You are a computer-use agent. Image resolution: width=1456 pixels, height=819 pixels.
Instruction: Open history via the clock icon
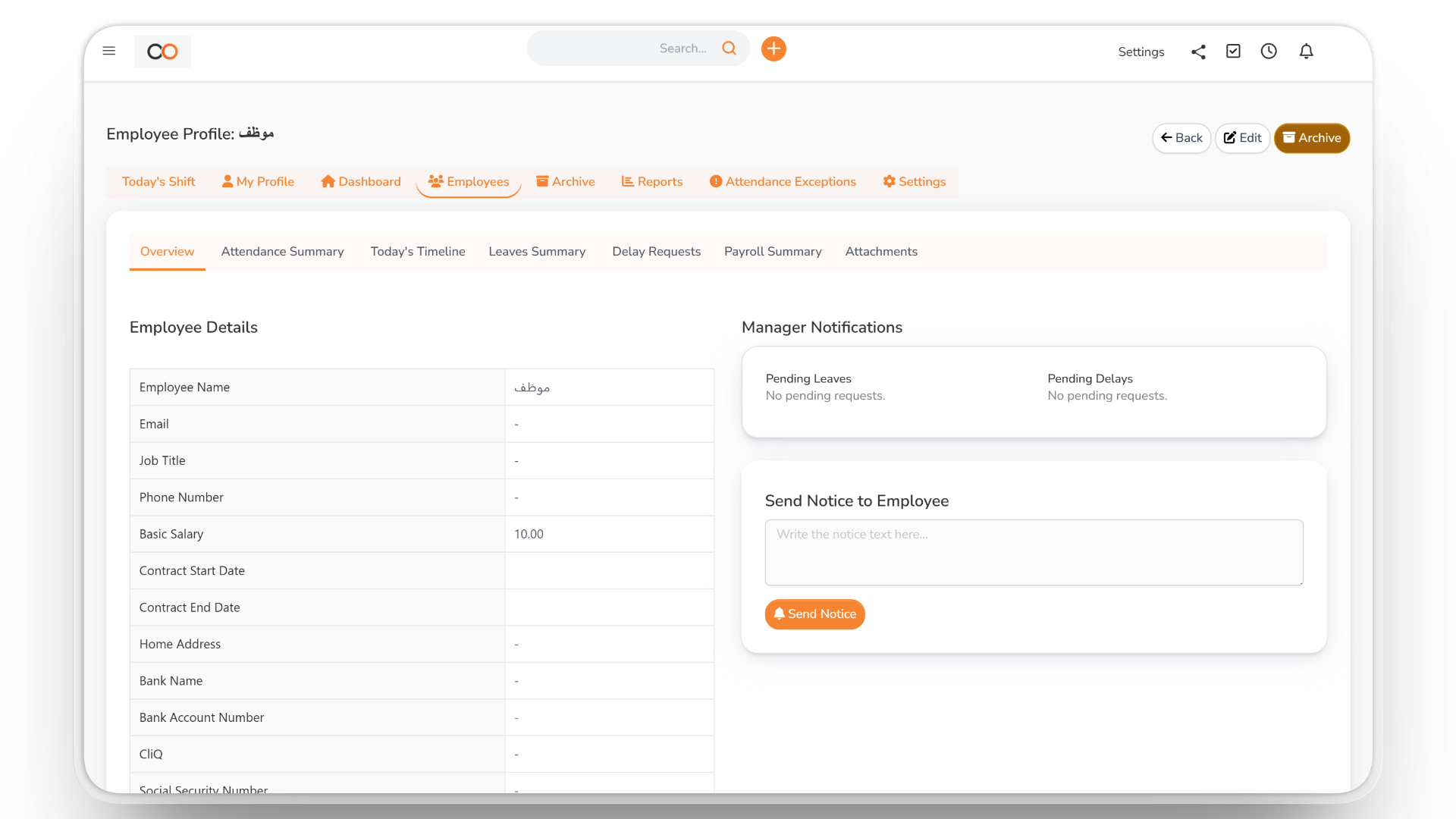pyautogui.click(x=1269, y=51)
